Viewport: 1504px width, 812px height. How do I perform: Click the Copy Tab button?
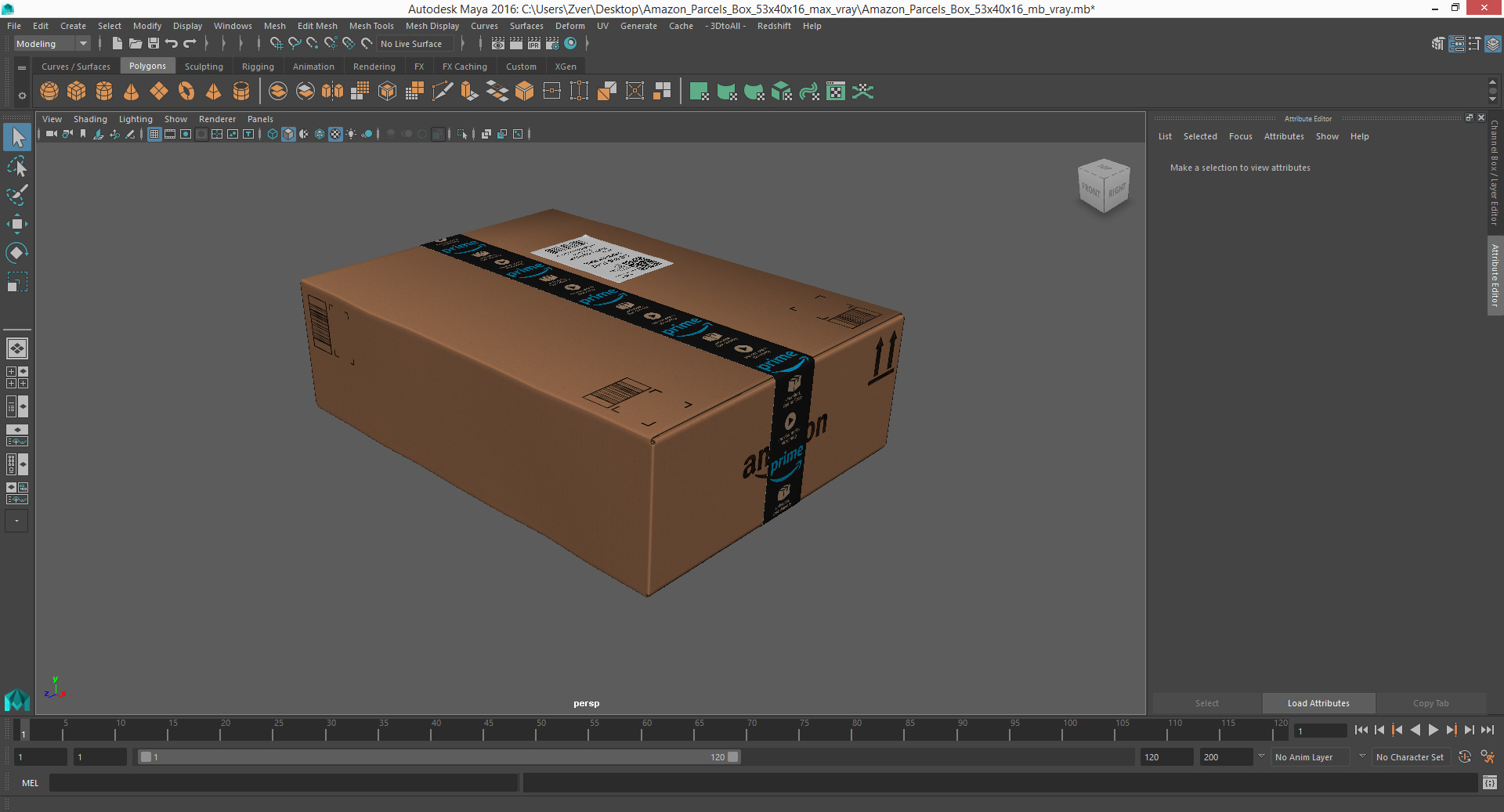coord(1431,703)
